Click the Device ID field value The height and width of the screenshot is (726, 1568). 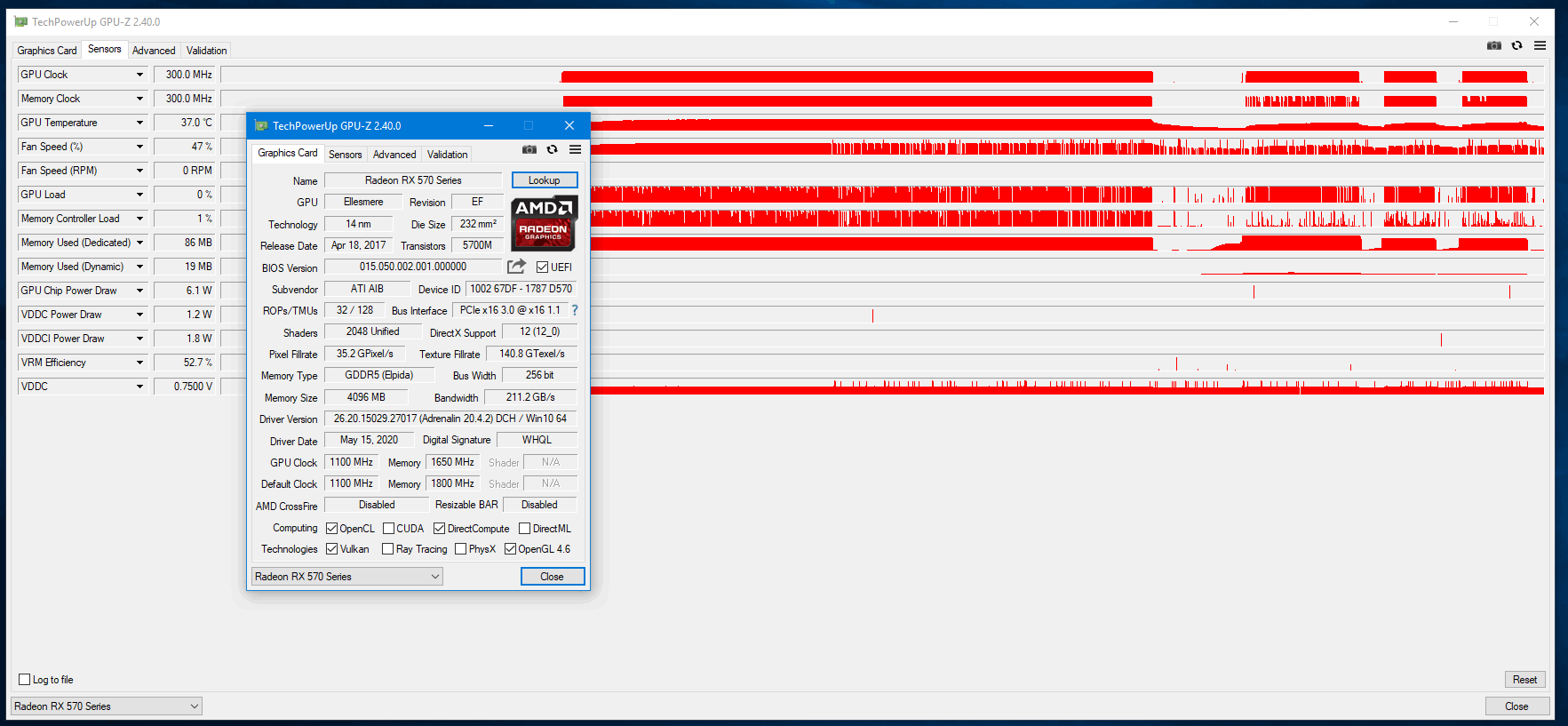pos(521,289)
